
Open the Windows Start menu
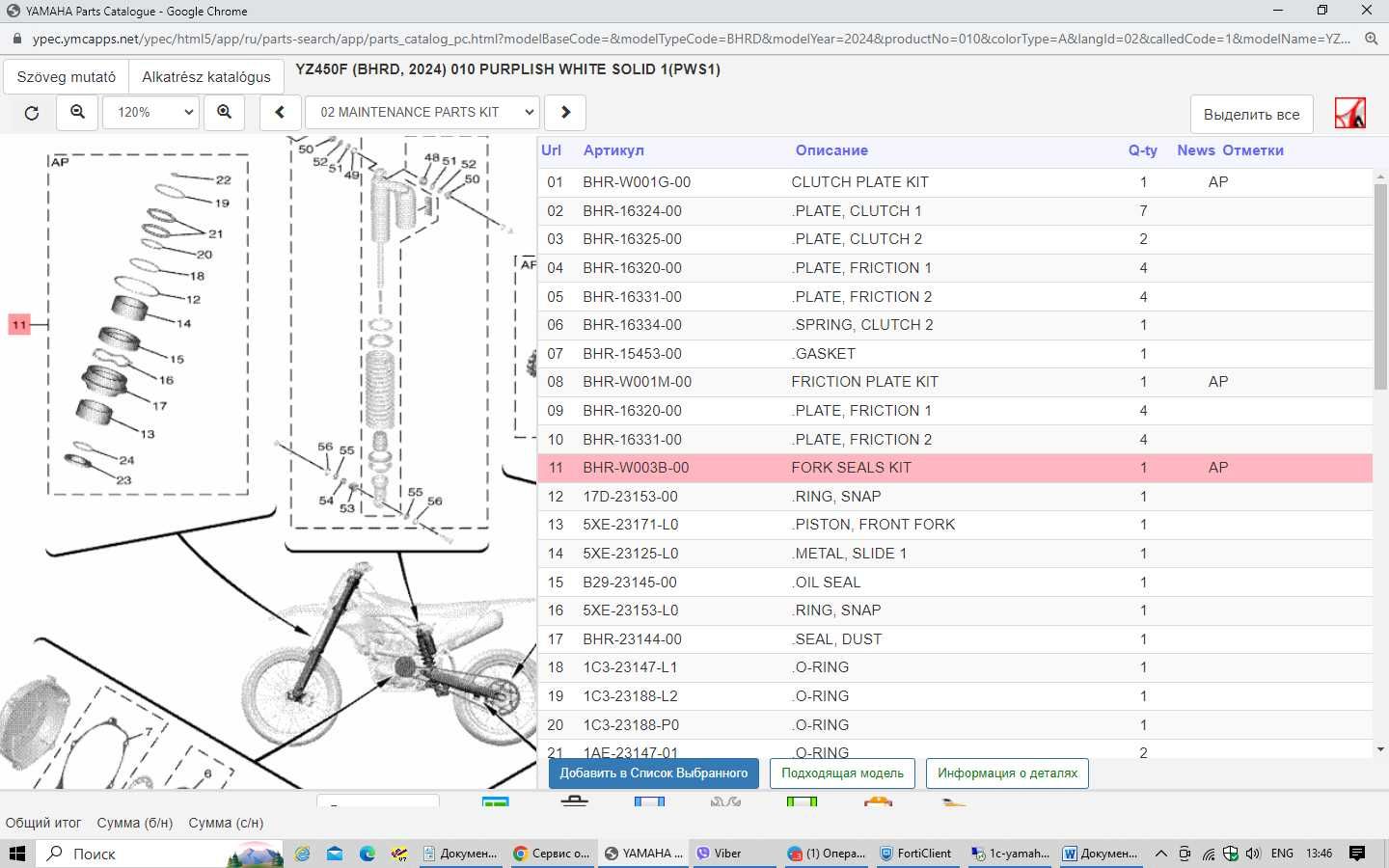pos(16,854)
